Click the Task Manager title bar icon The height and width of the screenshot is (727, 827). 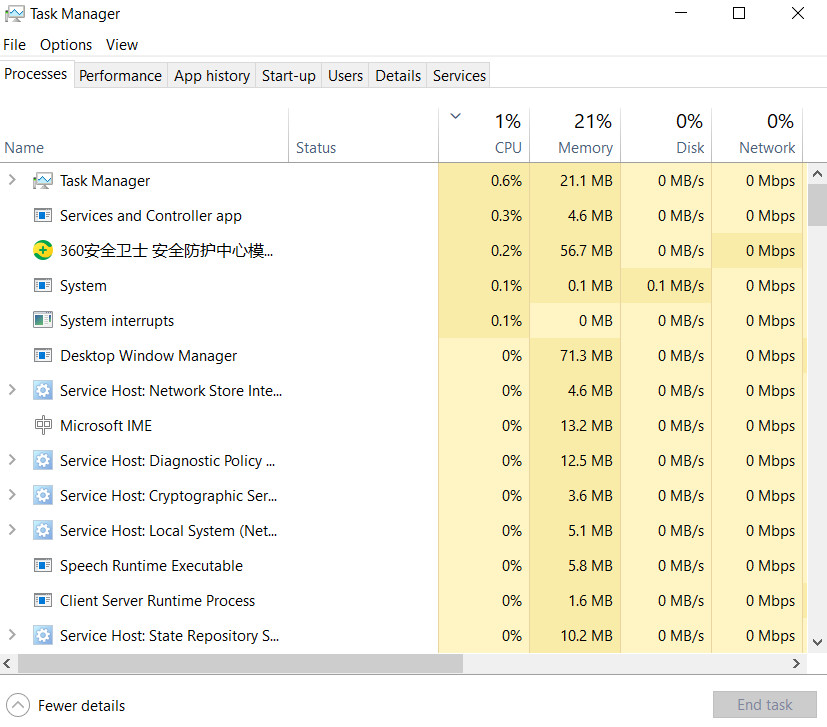(x=14, y=14)
